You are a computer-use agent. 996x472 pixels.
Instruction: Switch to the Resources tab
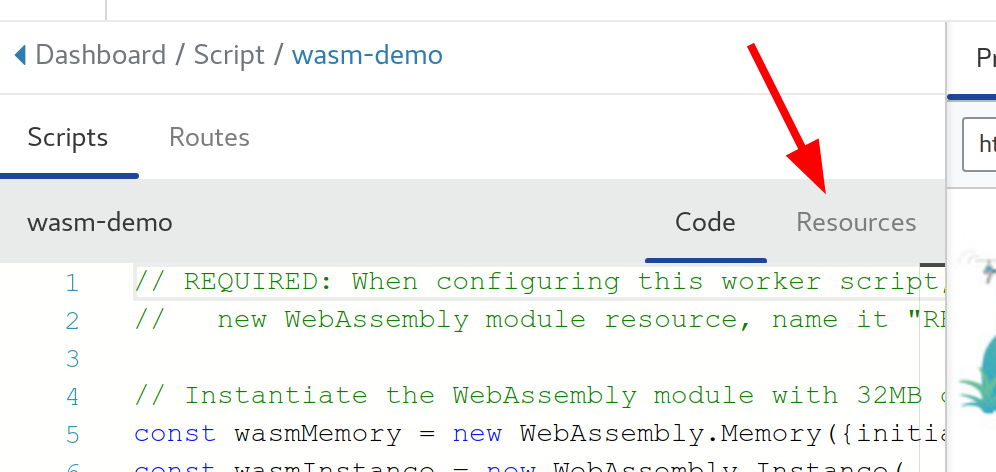click(856, 222)
